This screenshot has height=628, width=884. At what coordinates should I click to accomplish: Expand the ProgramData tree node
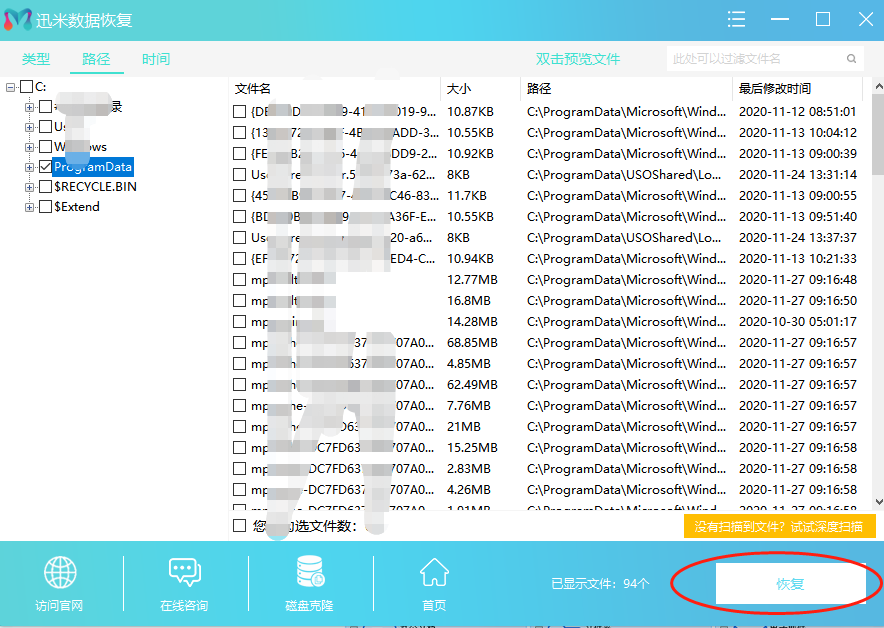(30, 167)
